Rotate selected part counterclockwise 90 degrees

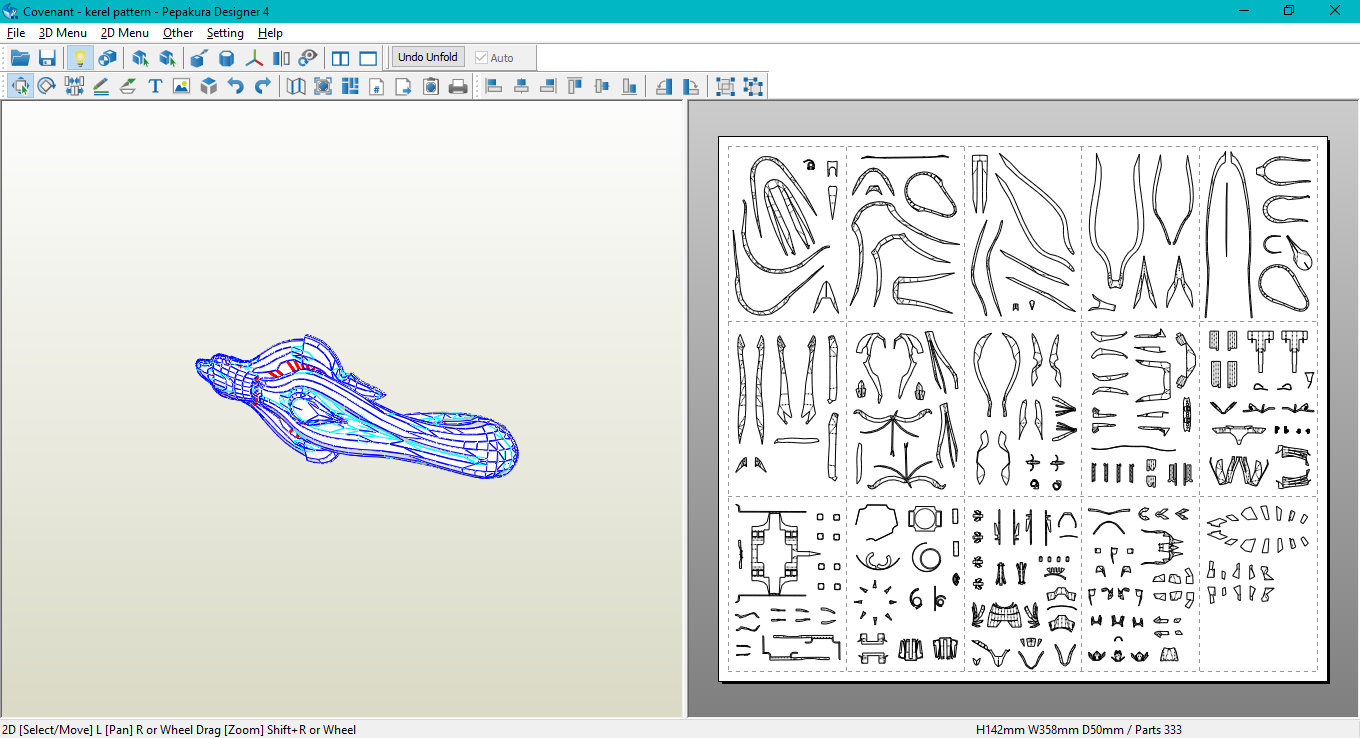[x=664, y=86]
